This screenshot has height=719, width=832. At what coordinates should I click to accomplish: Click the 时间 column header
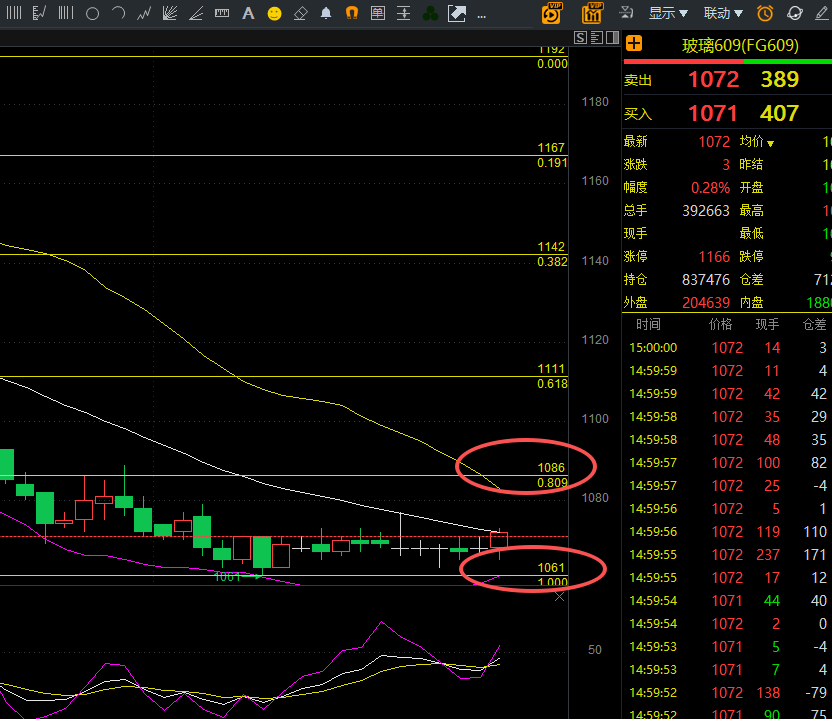click(x=648, y=324)
